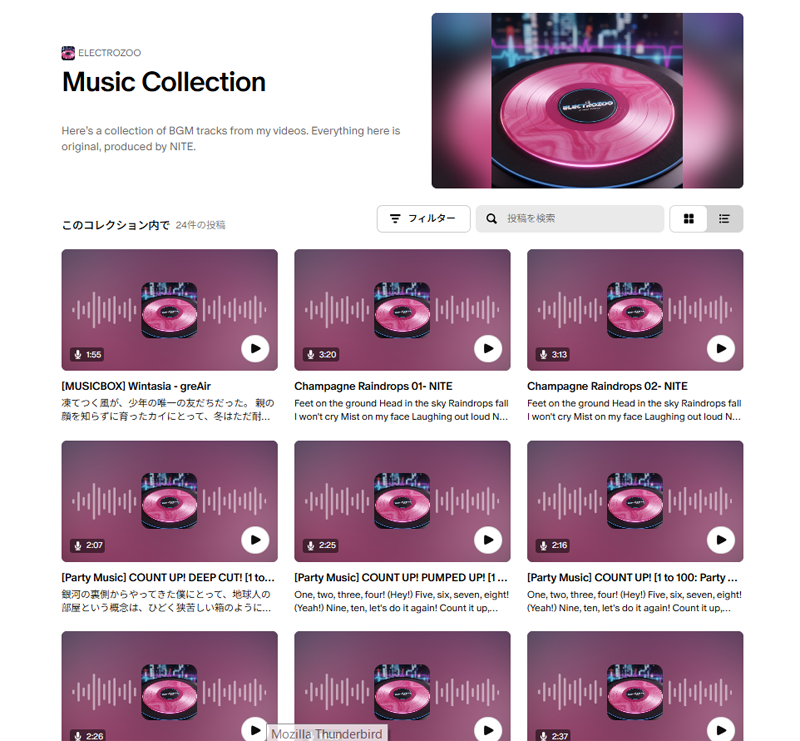Open title [Party Music] COUNT UP! DEEP CUT!
The height and width of the screenshot is (741, 800).
click(x=168, y=578)
